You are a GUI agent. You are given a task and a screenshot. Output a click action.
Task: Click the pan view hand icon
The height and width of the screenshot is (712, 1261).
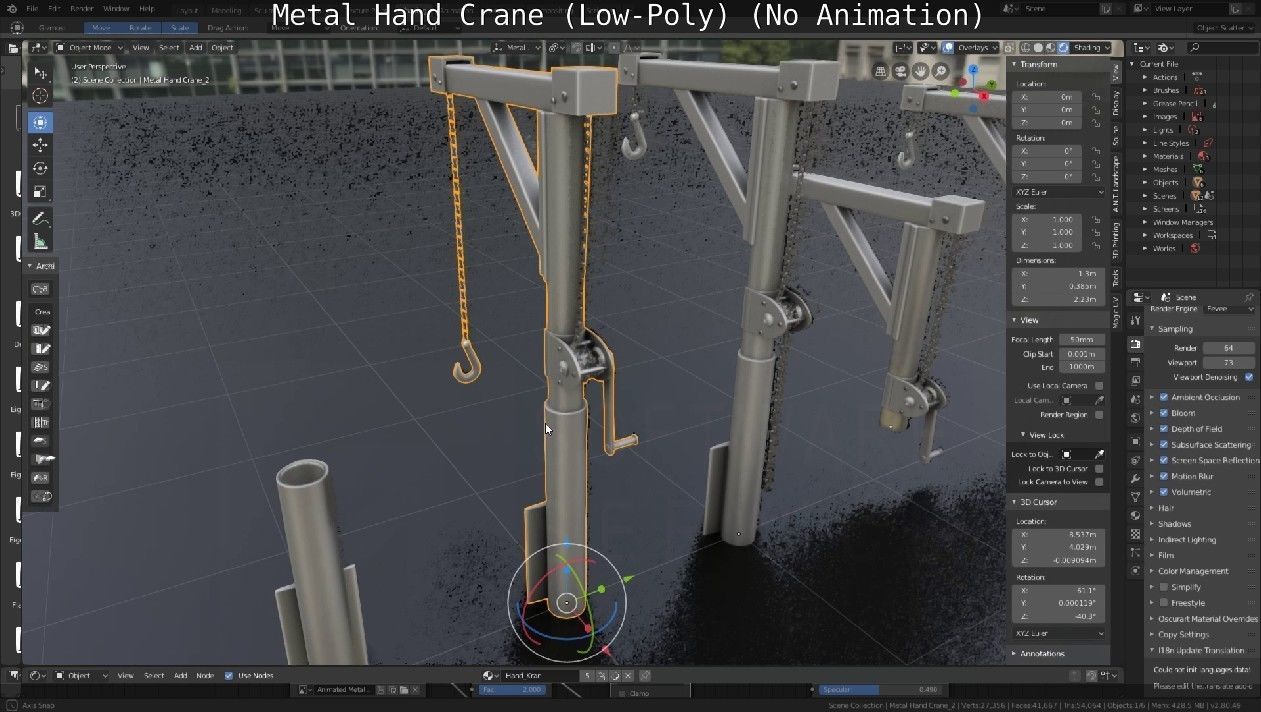pos(921,71)
